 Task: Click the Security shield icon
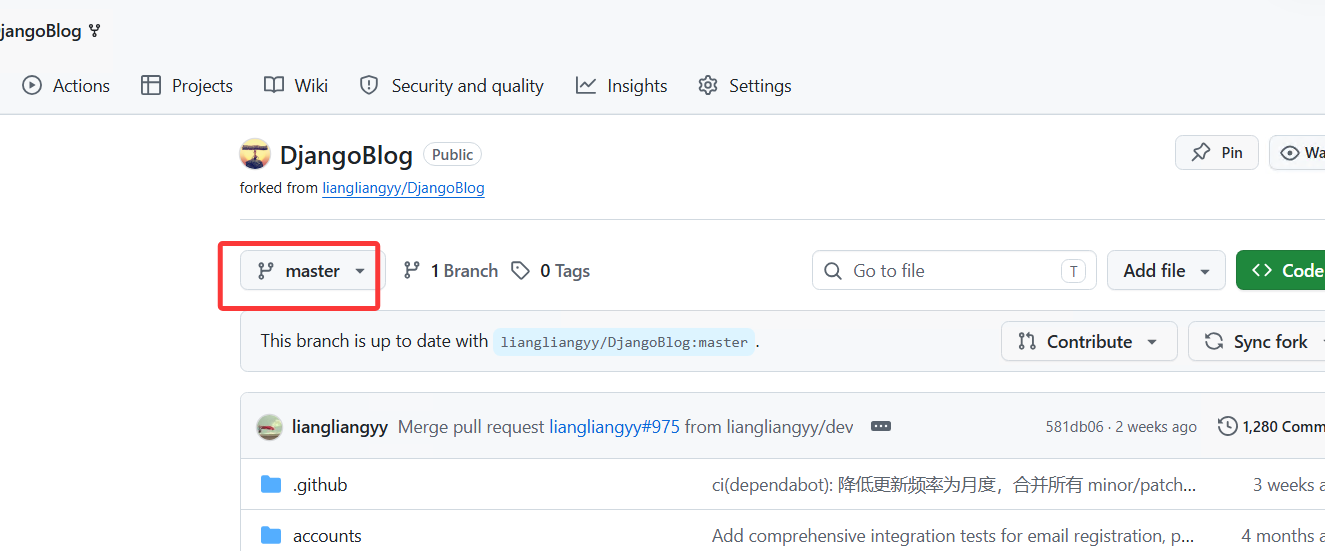coord(369,86)
